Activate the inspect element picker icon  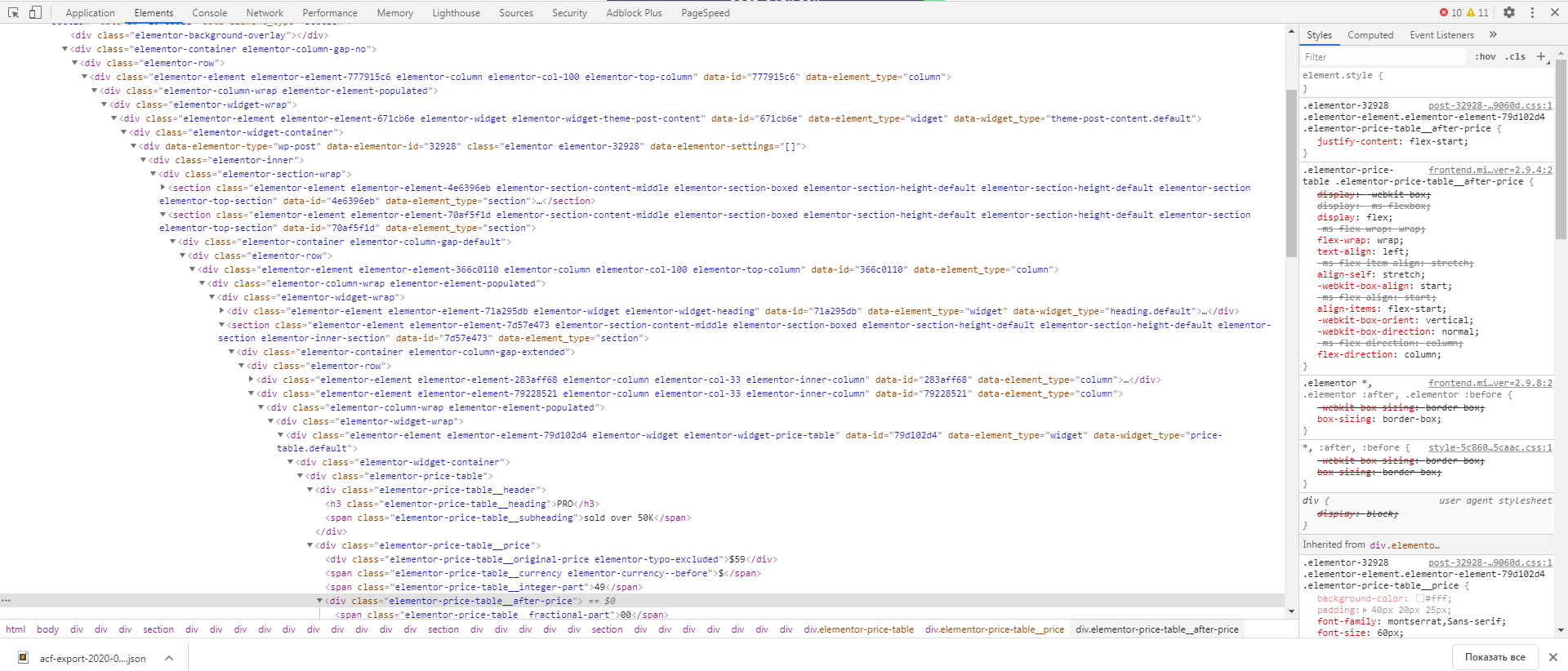[x=13, y=12]
